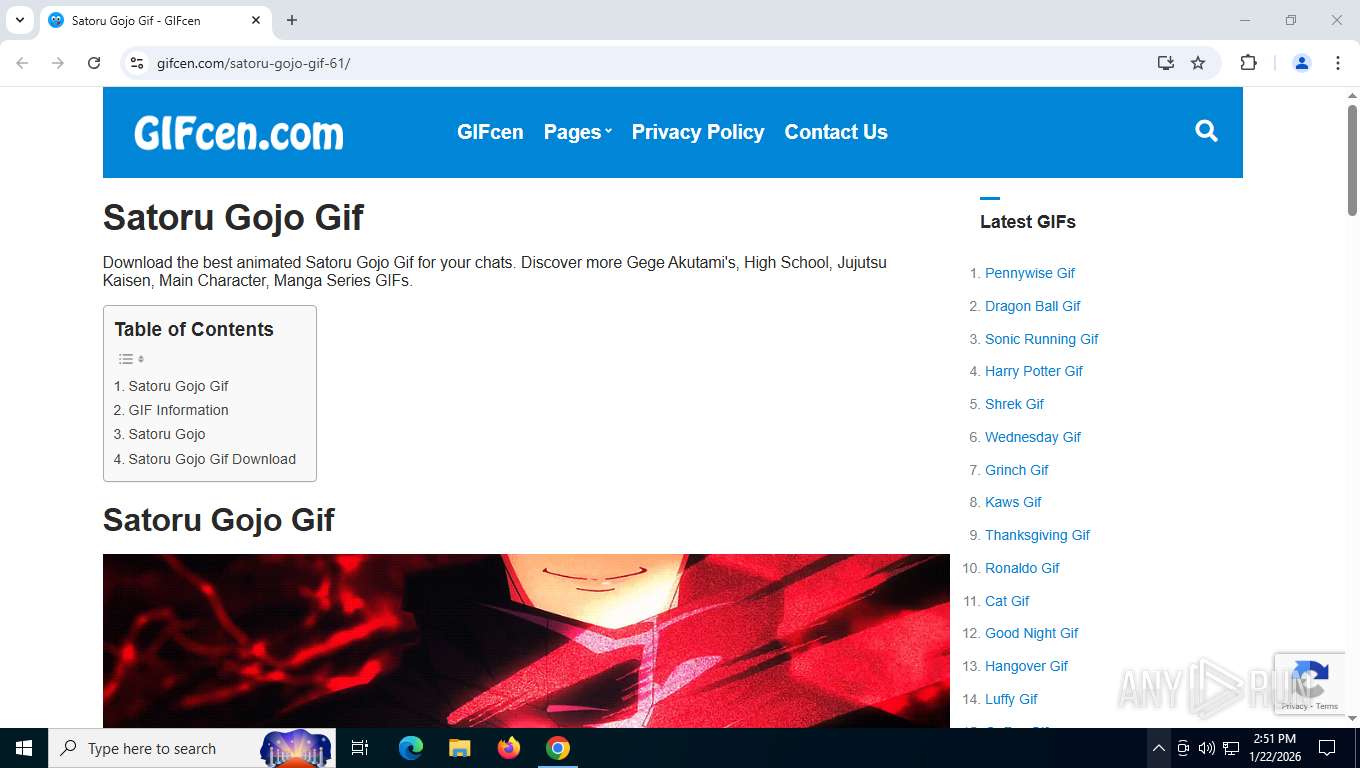Open the Hangover Gif link

coord(1026,666)
